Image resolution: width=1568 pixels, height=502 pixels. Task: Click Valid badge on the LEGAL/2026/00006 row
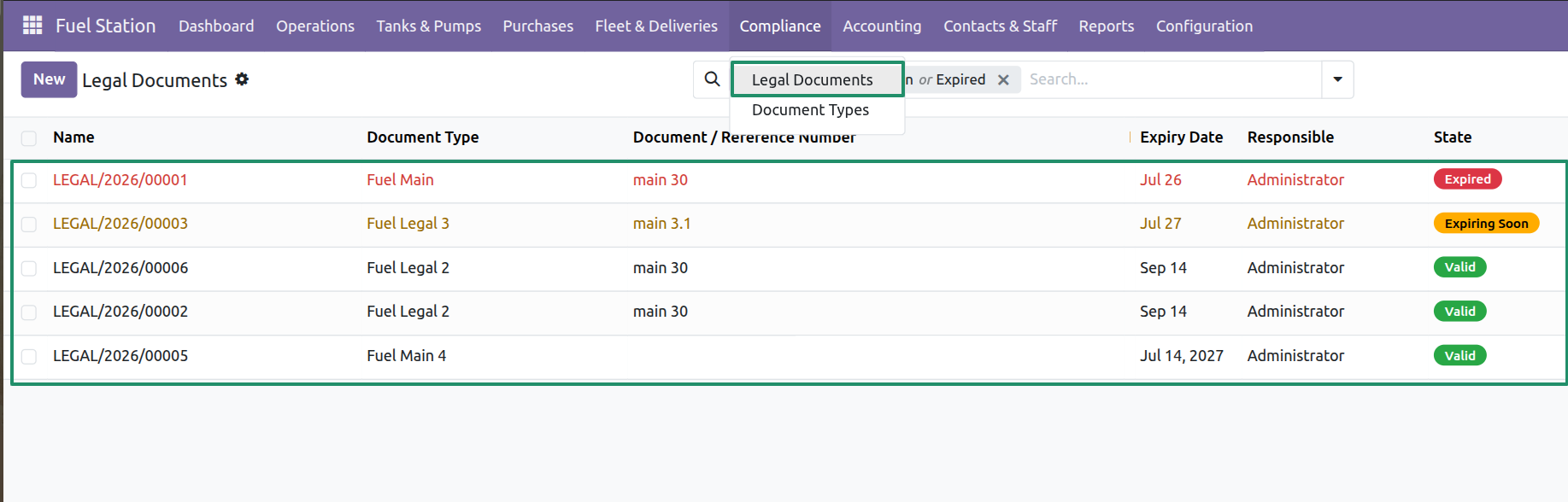pos(1459,267)
